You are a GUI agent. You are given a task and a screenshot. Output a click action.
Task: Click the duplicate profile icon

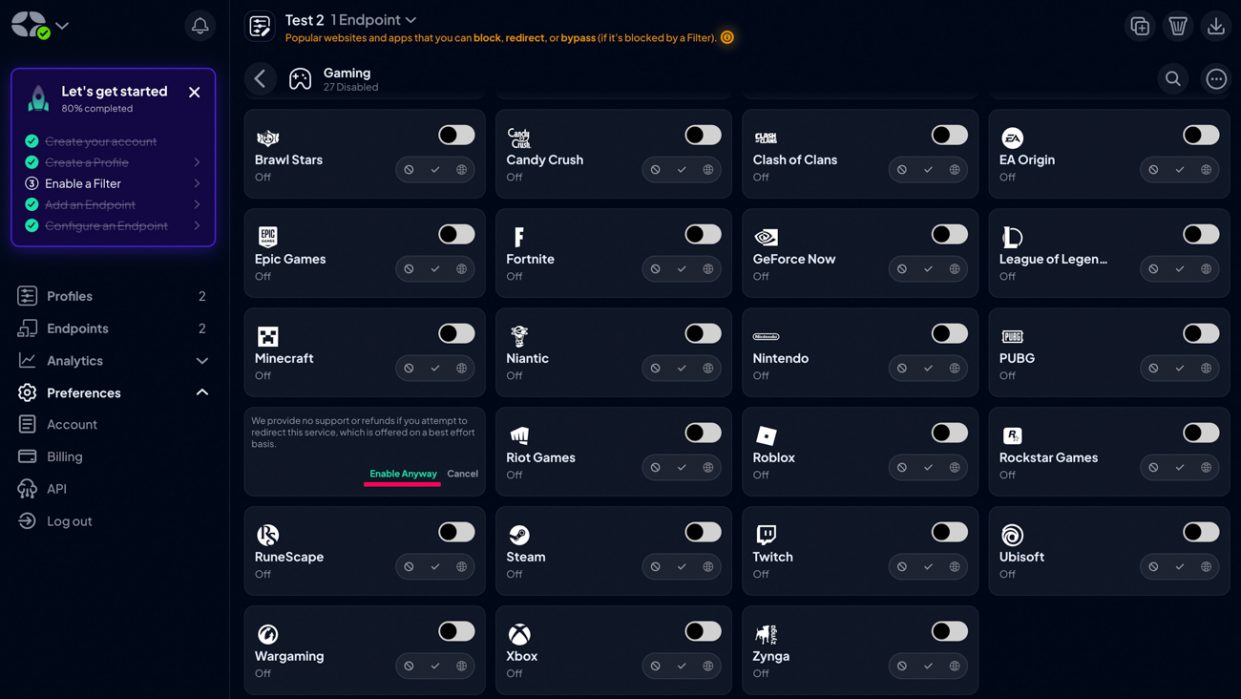[1140, 26]
